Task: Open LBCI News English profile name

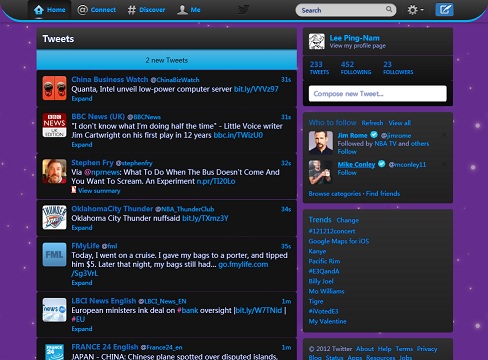Action: click(x=104, y=301)
